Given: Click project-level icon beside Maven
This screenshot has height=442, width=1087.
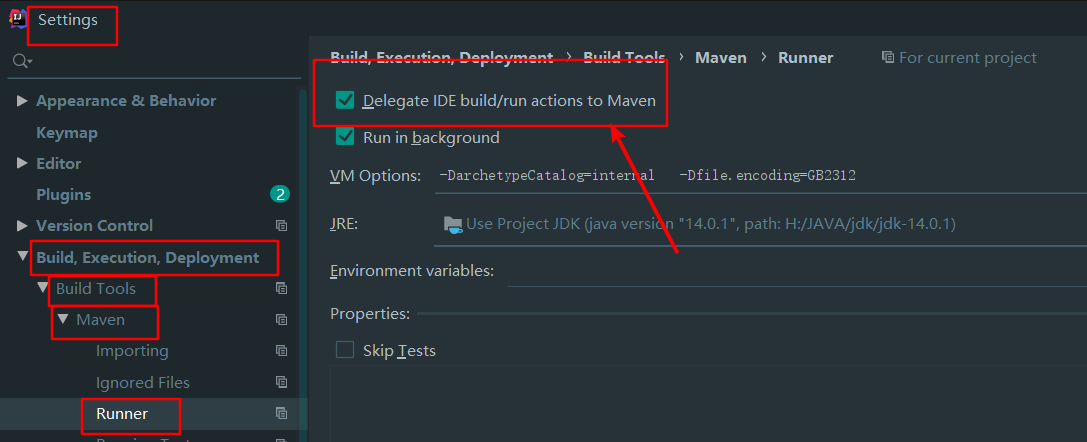Looking at the screenshot, I should [x=282, y=320].
